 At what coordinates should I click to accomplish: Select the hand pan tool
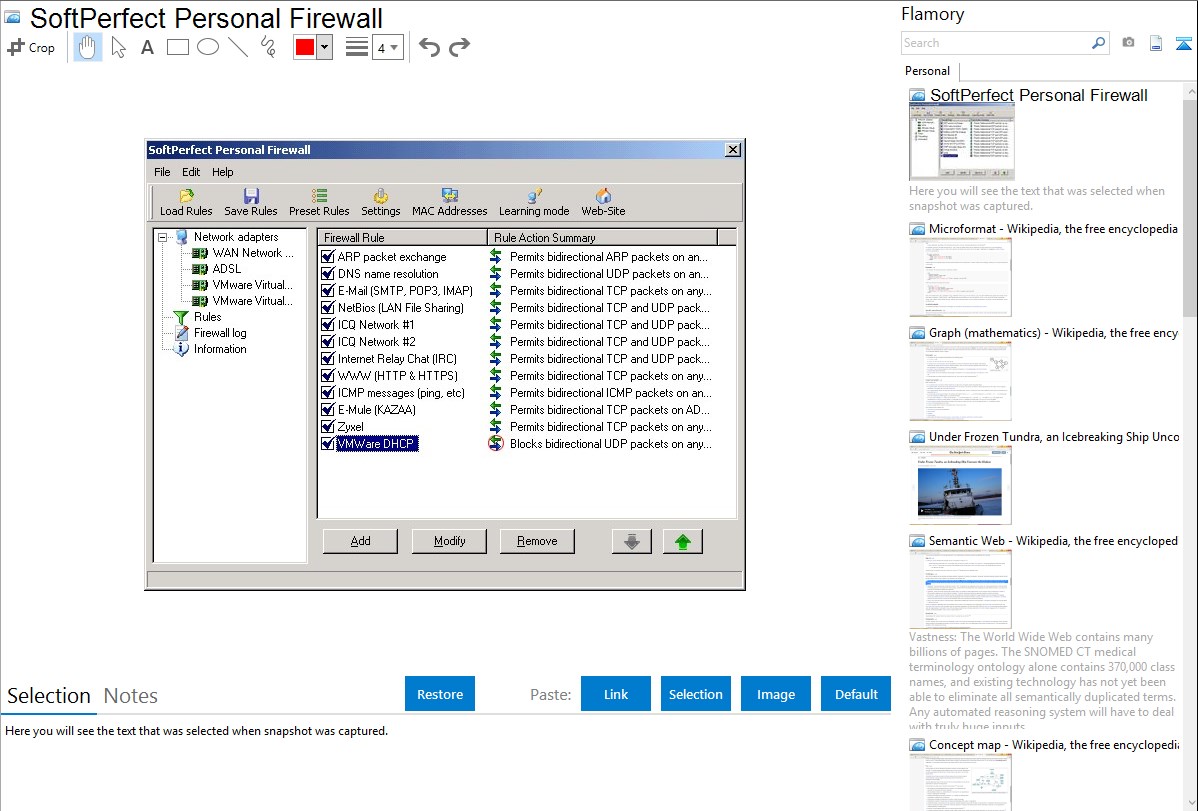coord(88,47)
